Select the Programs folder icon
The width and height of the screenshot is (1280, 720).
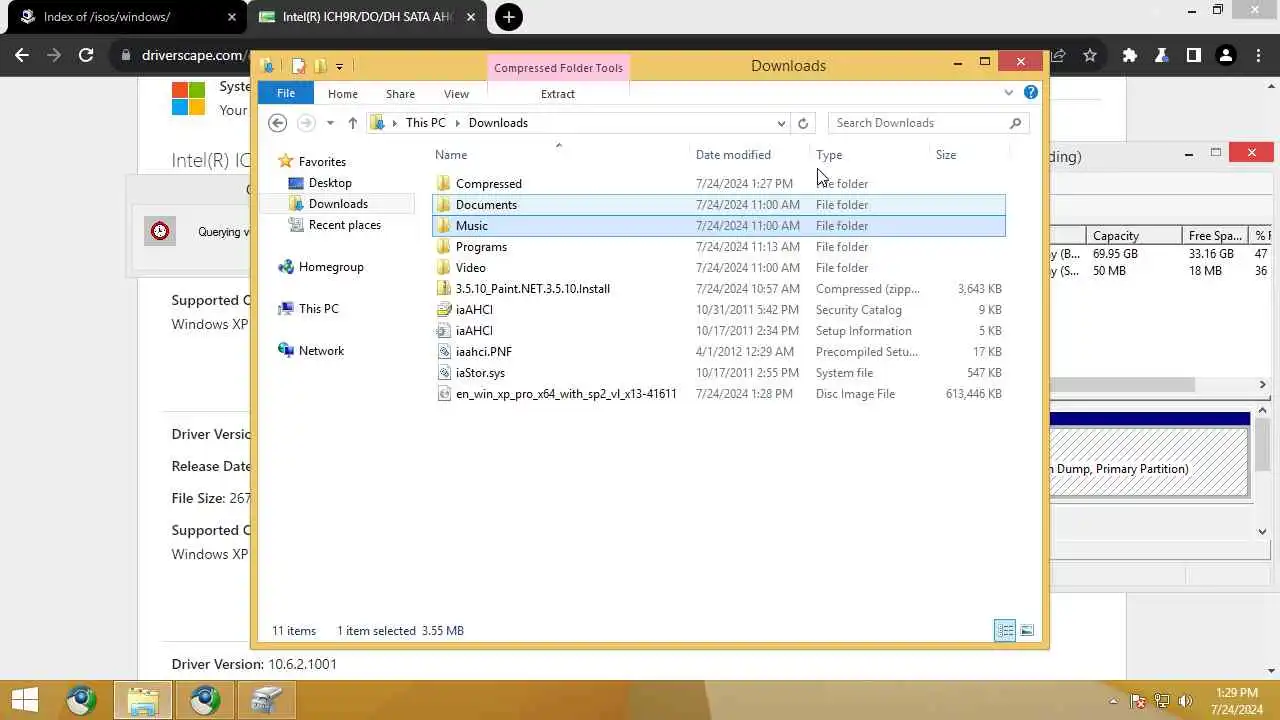445,247
